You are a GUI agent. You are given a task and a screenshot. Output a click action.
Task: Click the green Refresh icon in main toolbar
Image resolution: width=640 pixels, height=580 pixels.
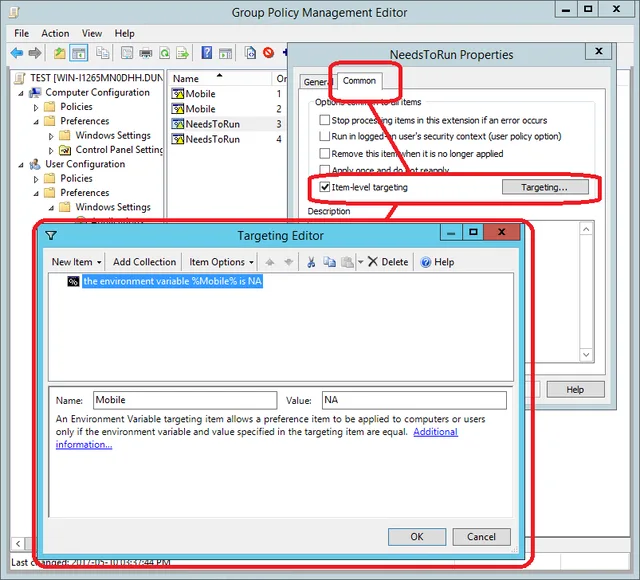pyautogui.click(x=164, y=53)
